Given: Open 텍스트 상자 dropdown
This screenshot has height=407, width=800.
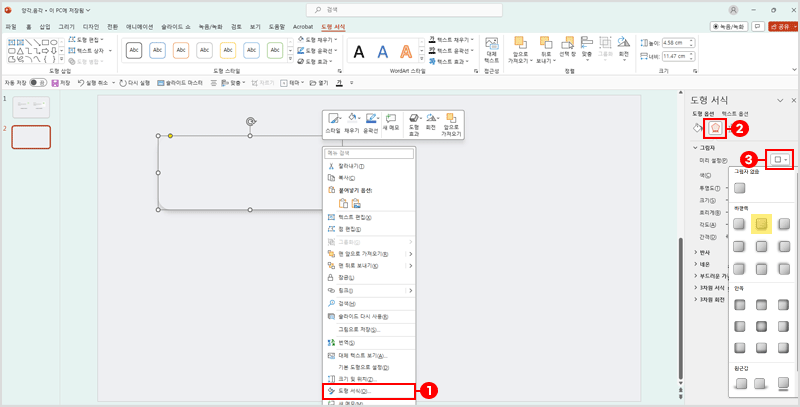Looking at the screenshot, I should 90,50.
